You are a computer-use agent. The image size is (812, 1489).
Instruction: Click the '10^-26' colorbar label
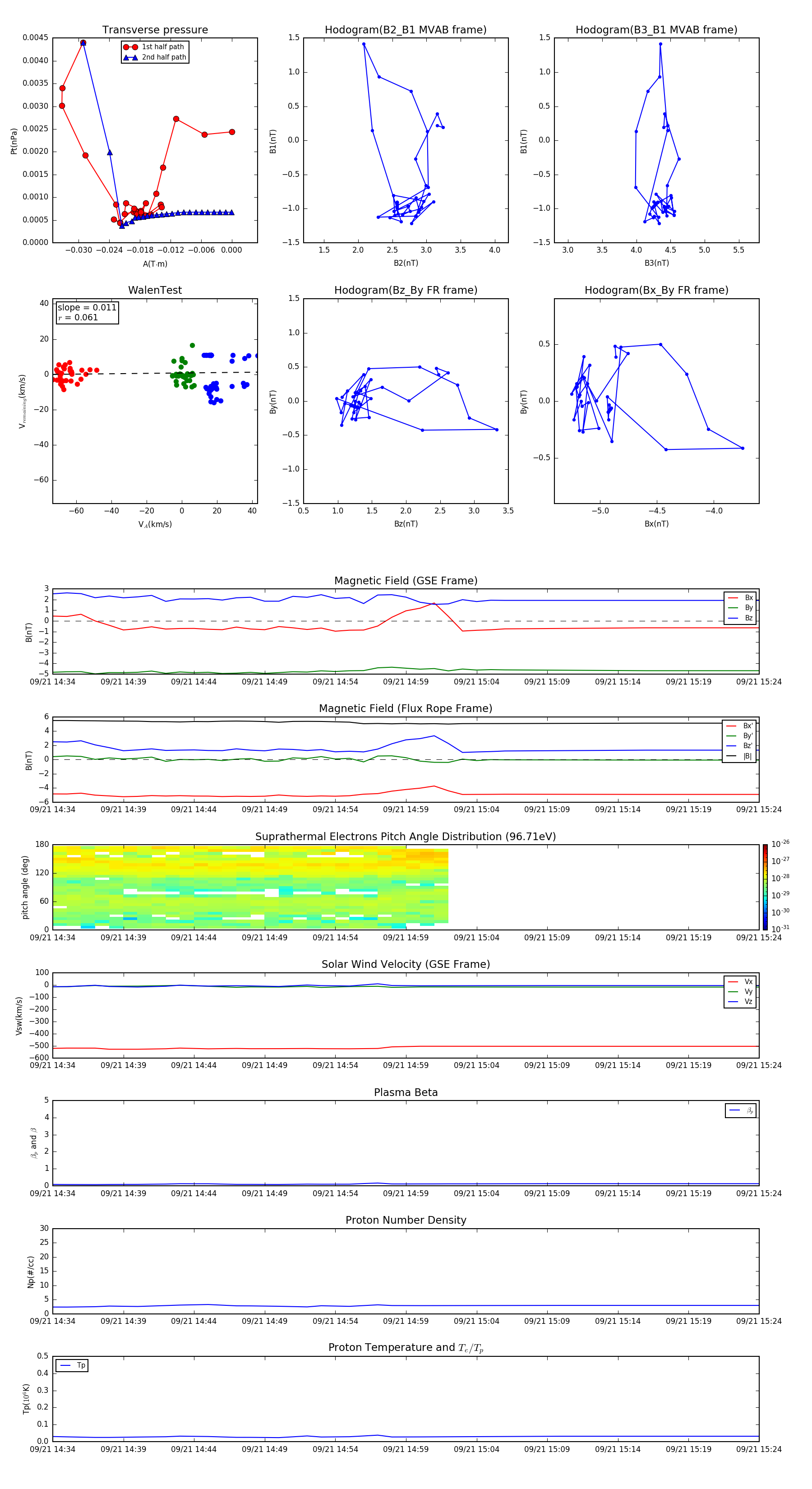pos(780,844)
